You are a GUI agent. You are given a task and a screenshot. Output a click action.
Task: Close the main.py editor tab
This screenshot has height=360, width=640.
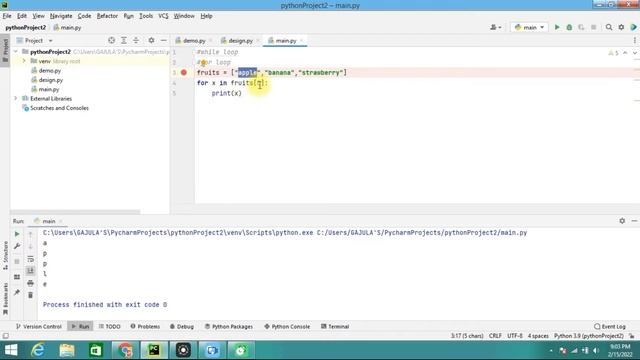tap(302, 40)
